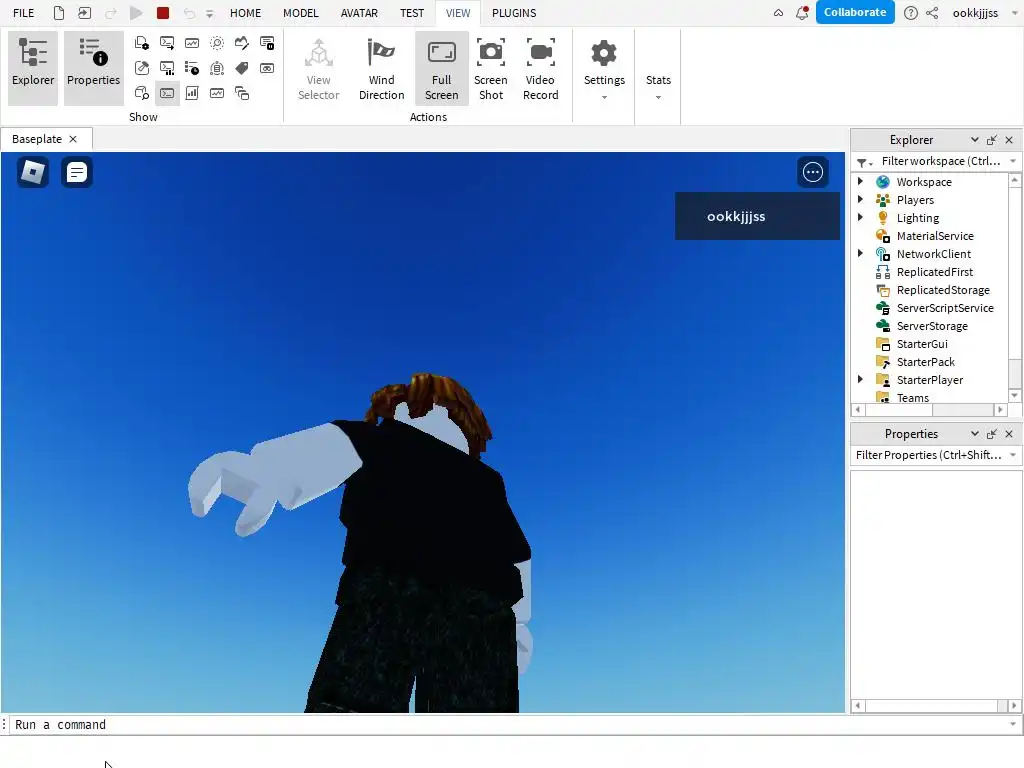Open the Terrain Editor icon
Image resolution: width=1024 pixels, height=768 pixels.
(x=242, y=43)
